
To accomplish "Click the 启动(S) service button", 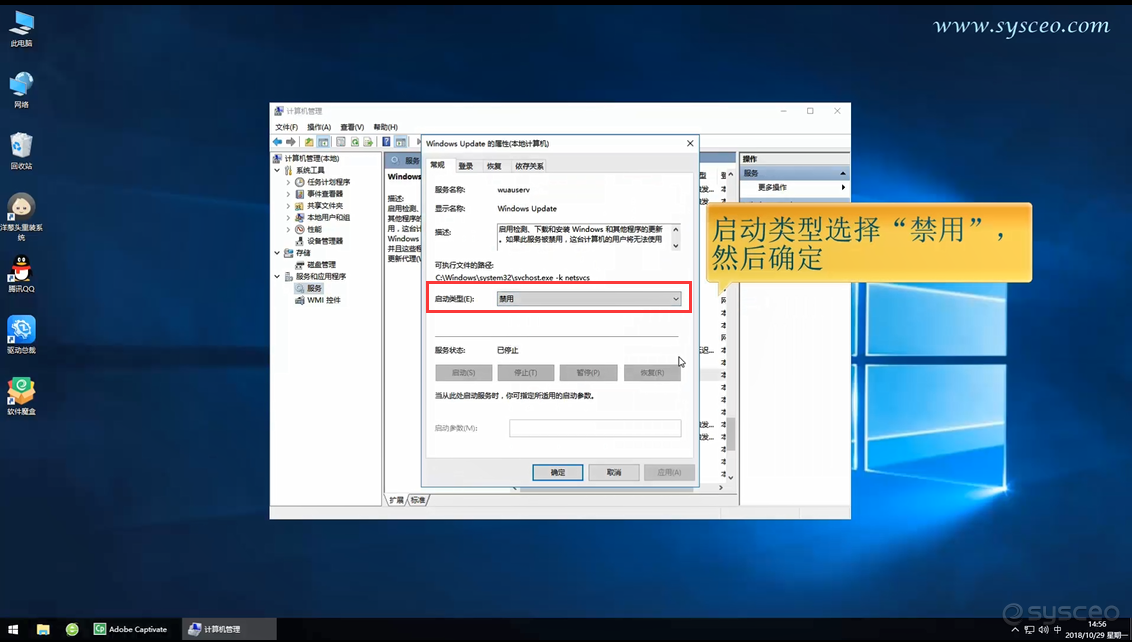I will [x=463, y=373].
